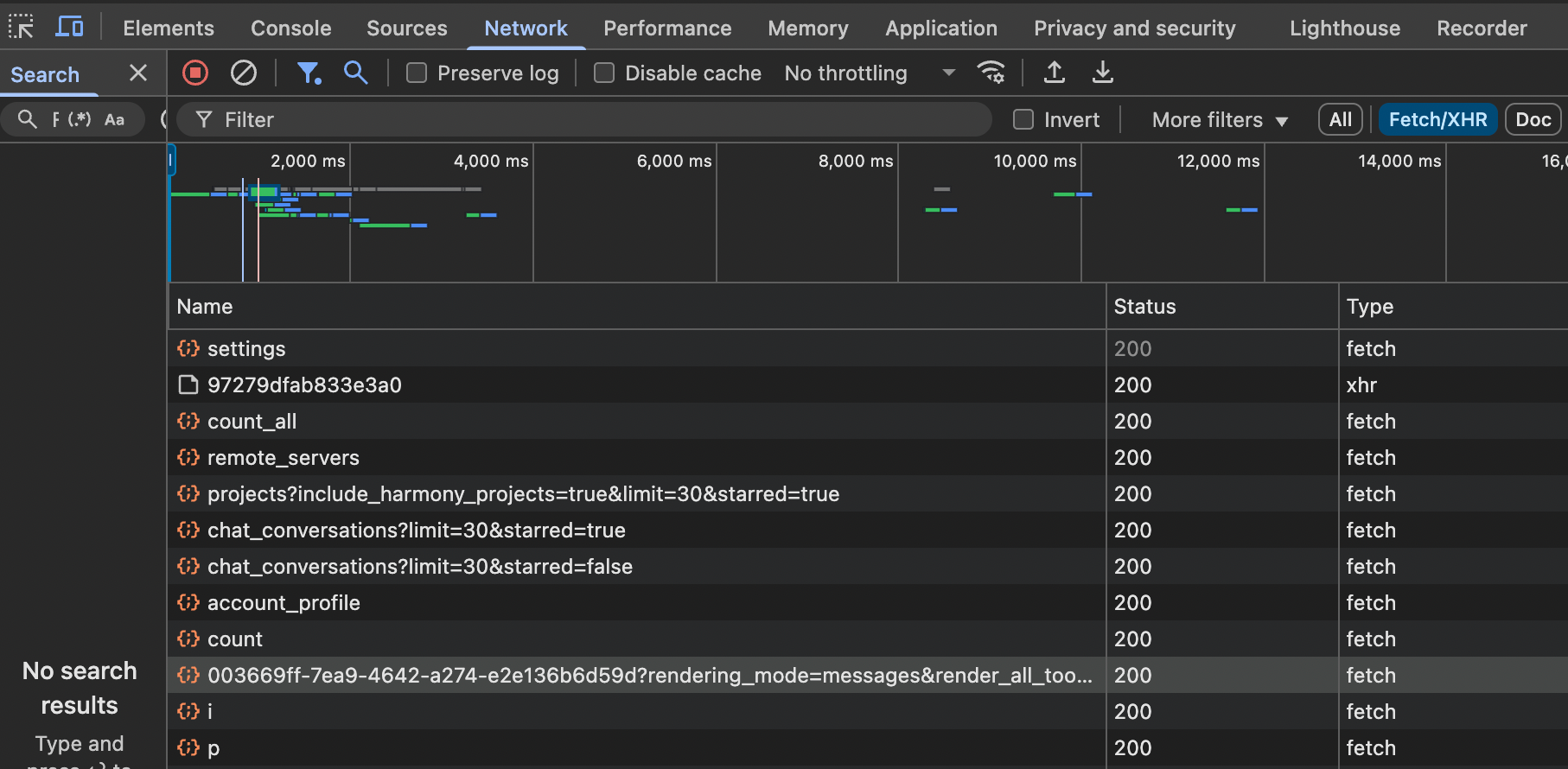Select the 003669ff rendering_mode request

point(868,675)
